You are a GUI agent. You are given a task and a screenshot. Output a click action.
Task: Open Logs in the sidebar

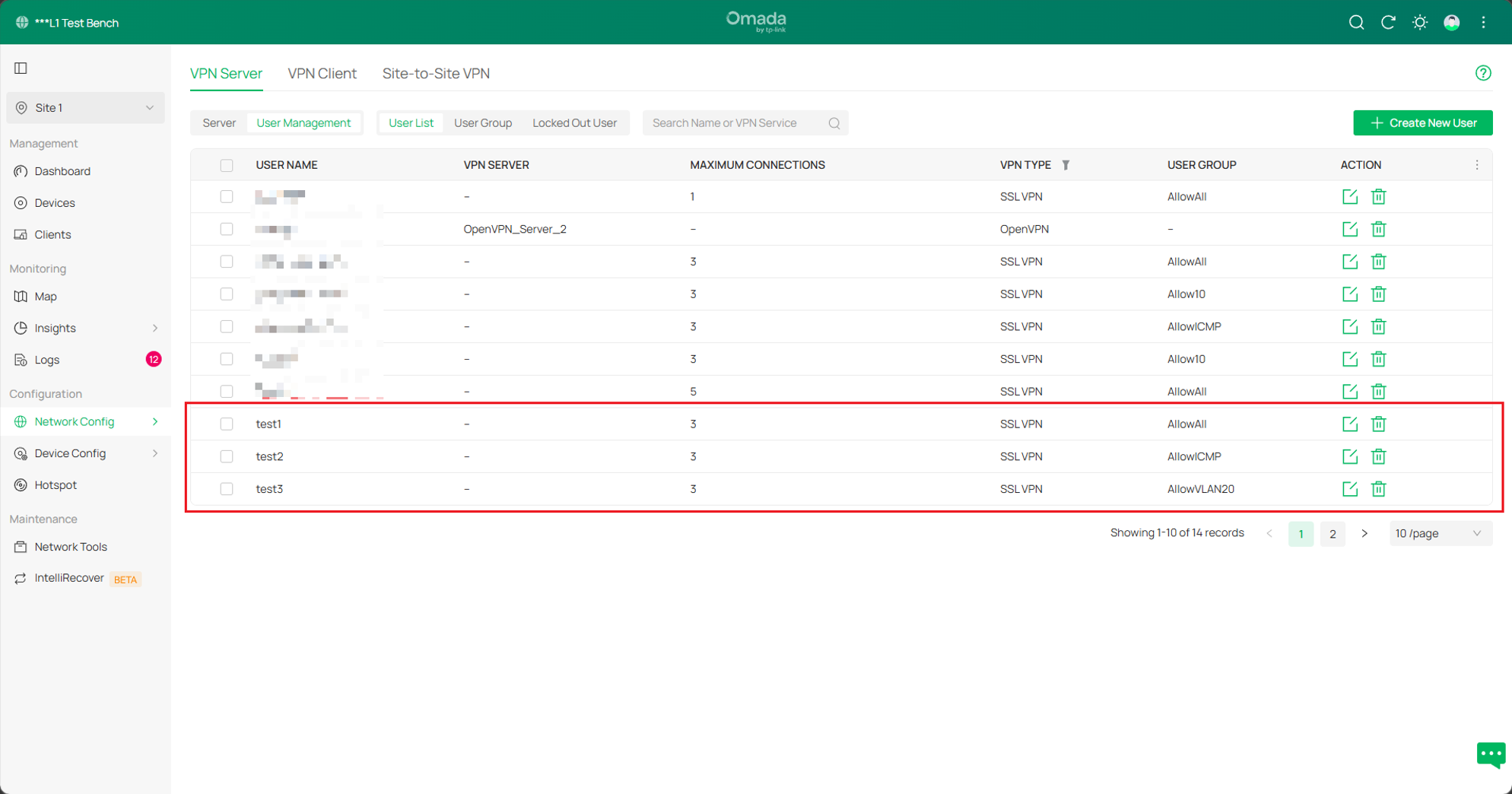[47, 360]
